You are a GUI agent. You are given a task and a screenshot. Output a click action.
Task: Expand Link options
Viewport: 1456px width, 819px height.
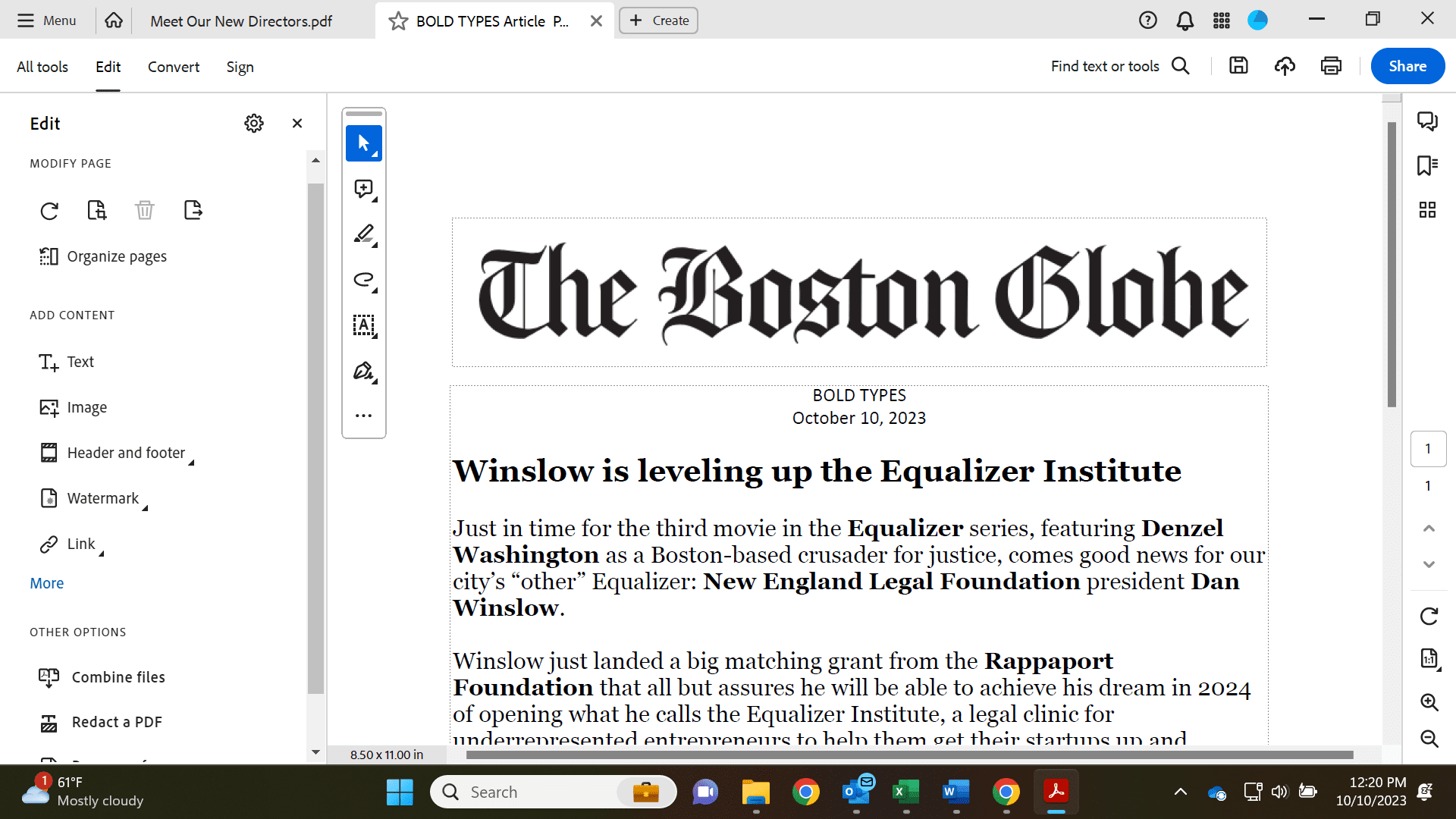(71, 544)
